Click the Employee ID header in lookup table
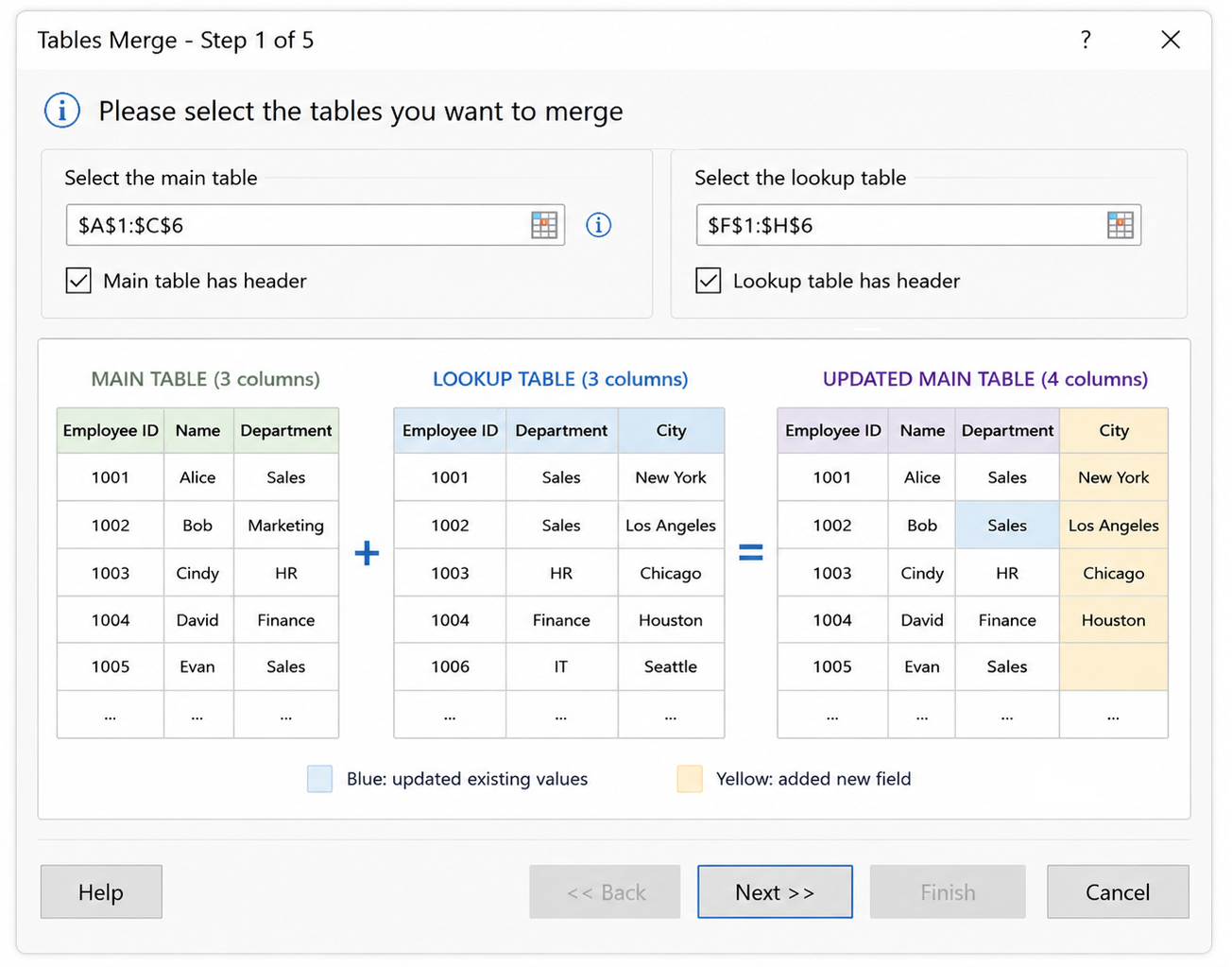This screenshot has height=967, width=1232. (x=450, y=430)
